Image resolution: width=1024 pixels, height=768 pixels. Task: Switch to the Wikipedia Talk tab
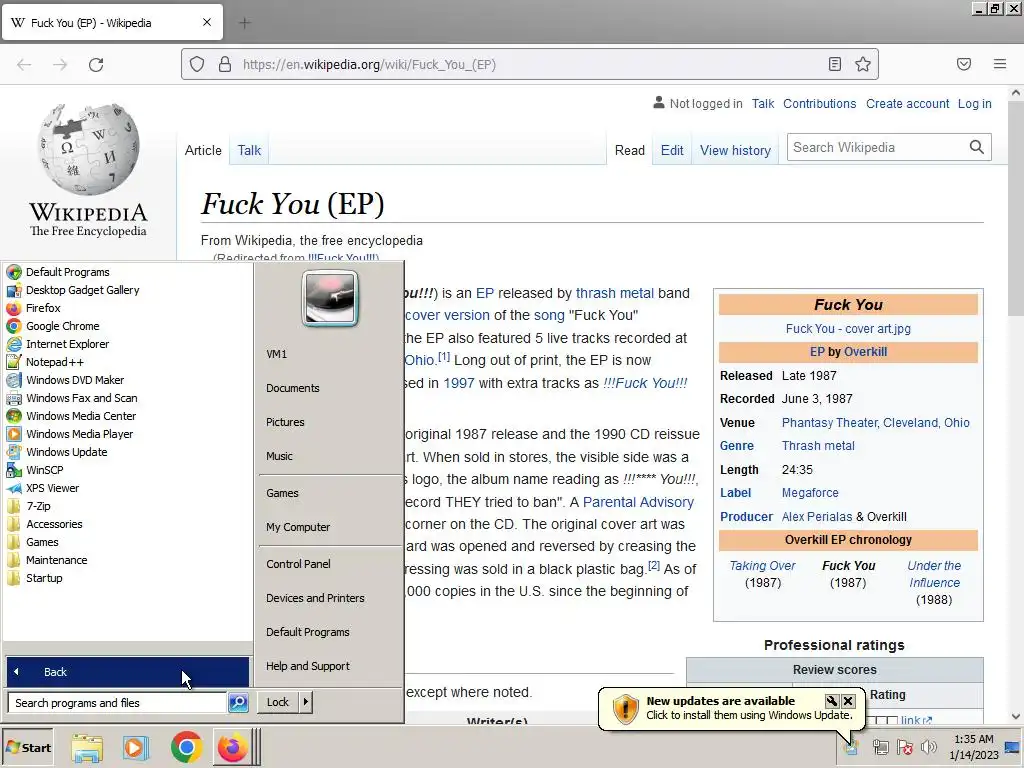[x=249, y=150]
